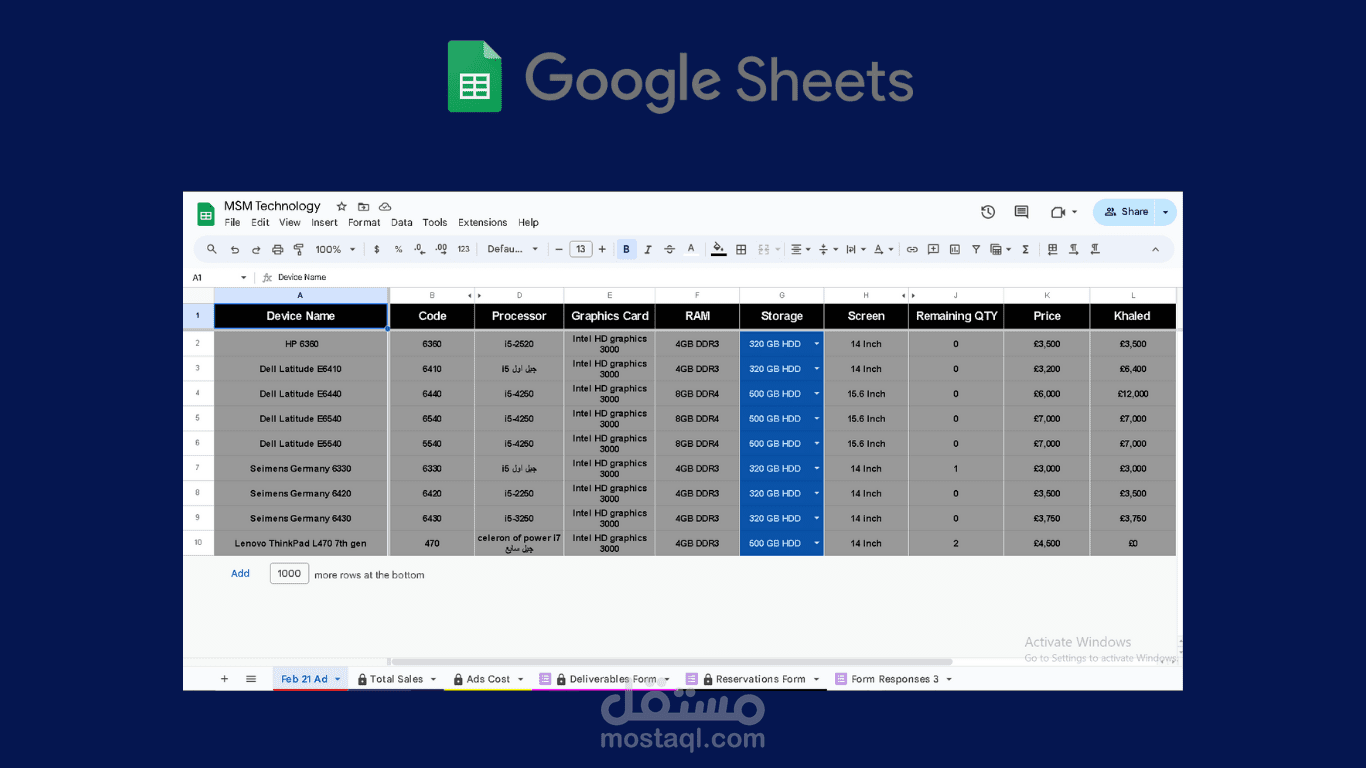The height and width of the screenshot is (768, 1366).
Task: Open text color picker
Action: [690, 250]
